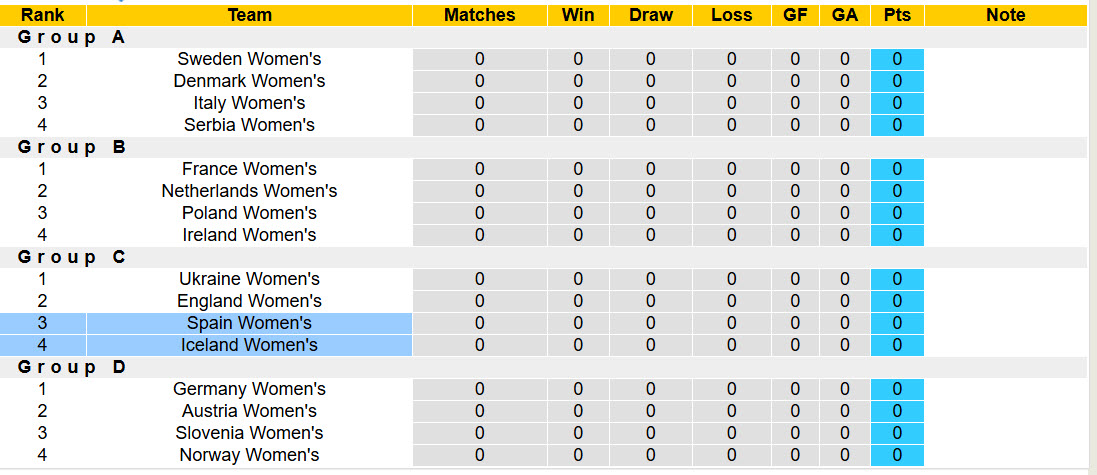Click Austria Women's team name
Screen dimensions: 1097x475
pyautogui.click(x=249, y=411)
